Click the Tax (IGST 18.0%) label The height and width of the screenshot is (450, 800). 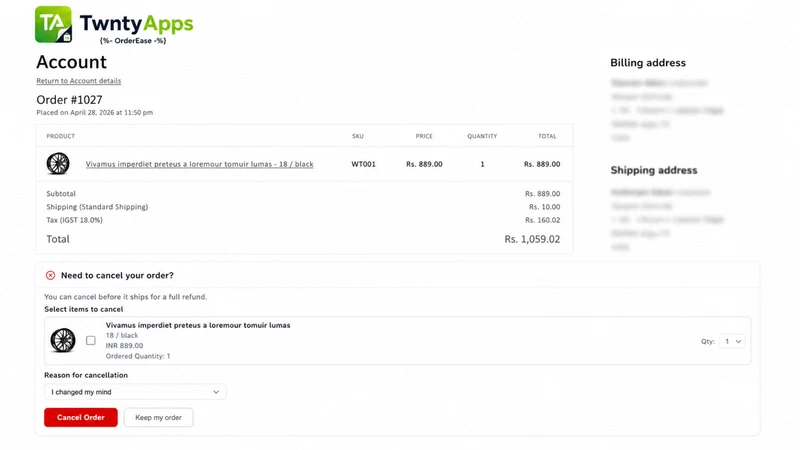74,220
